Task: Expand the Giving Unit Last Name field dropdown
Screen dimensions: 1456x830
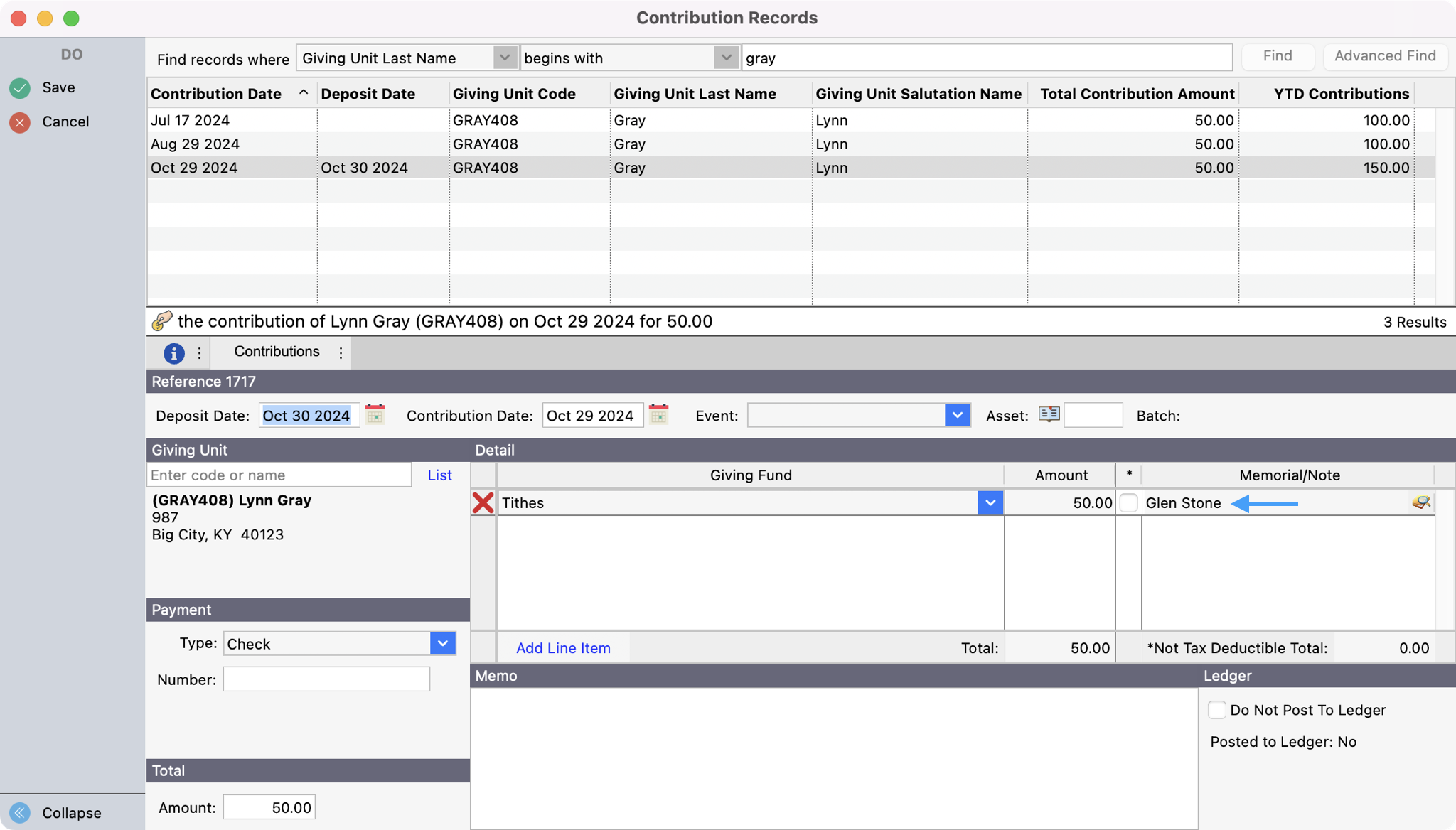Action: click(504, 58)
